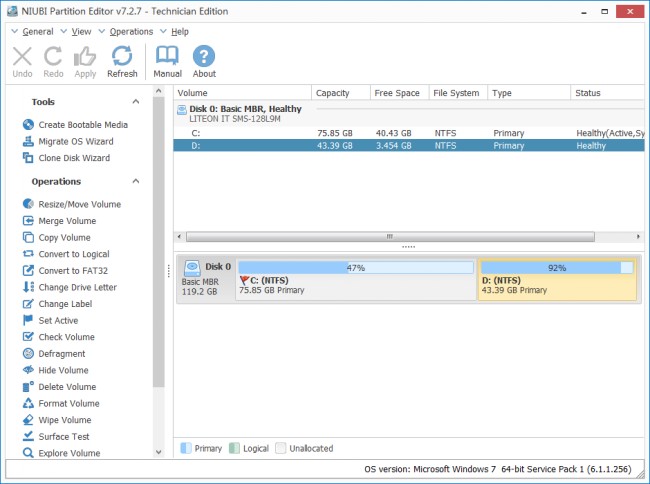Click the Merge Volume icon

coord(28,220)
